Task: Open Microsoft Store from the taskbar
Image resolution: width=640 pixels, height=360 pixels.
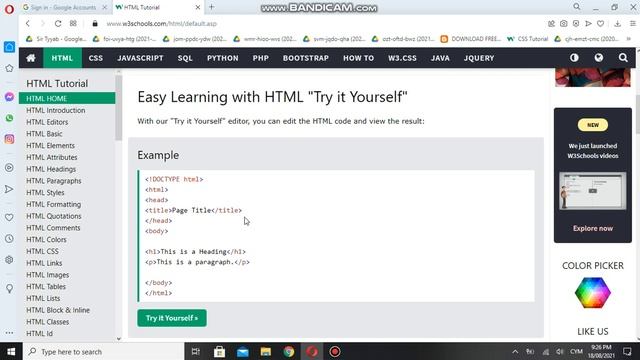Action: 220,351
